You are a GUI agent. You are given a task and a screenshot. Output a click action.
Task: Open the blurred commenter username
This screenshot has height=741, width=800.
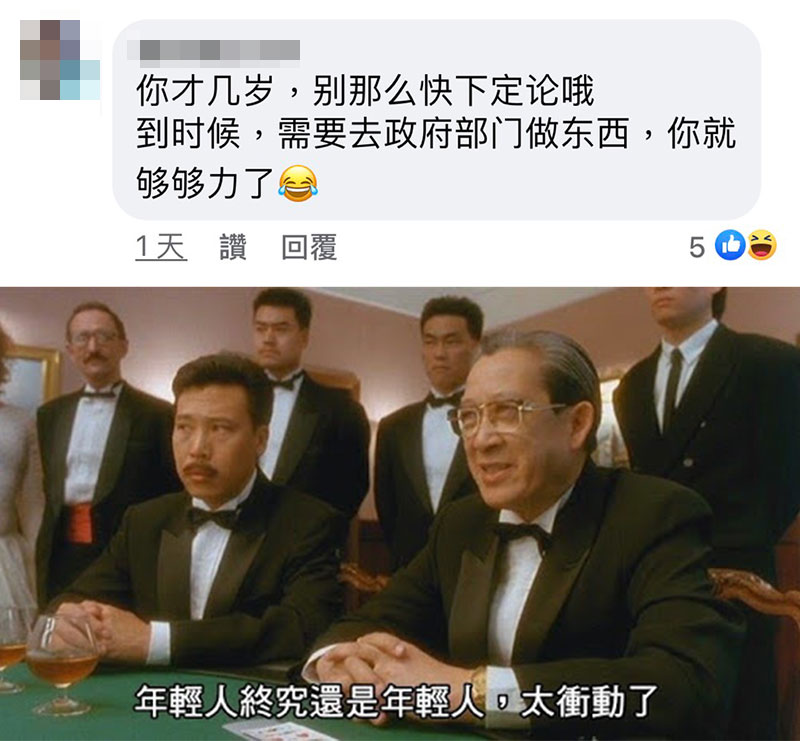click(x=213, y=52)
